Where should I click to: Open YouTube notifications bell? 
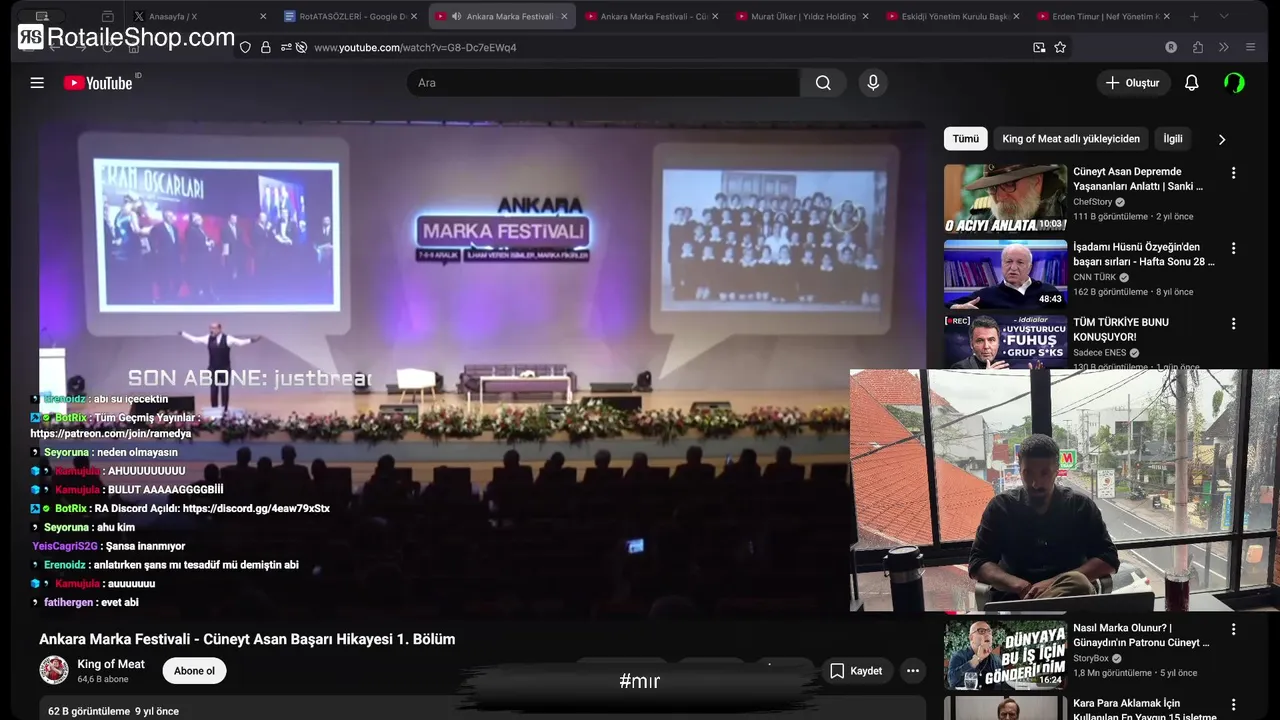pos(1191,83)
